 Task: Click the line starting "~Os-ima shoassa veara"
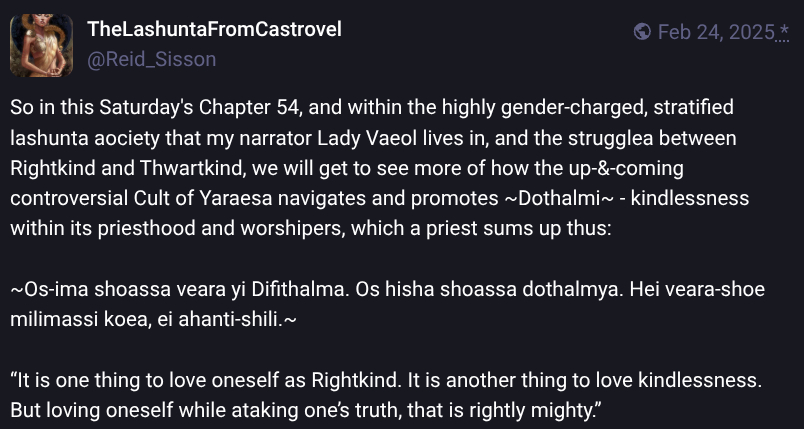pyautogui.click(x=200, y=289)
